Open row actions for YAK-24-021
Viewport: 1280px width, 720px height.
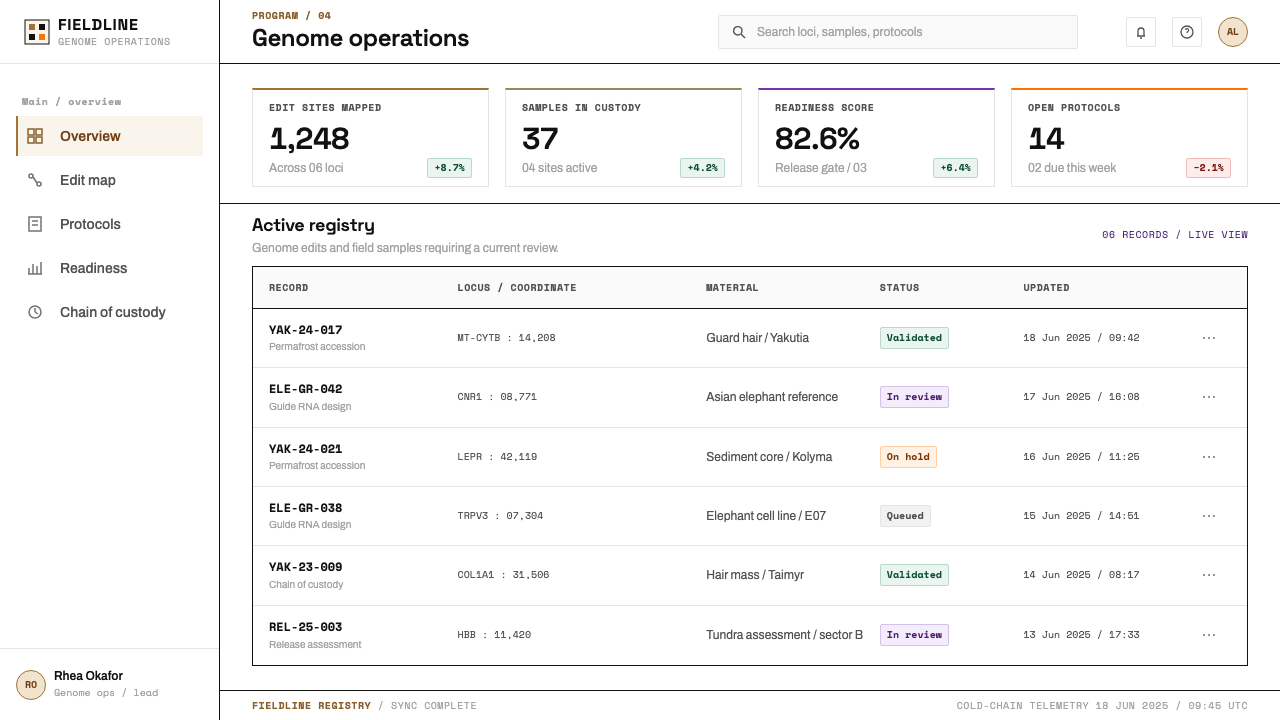point(1209,457)
